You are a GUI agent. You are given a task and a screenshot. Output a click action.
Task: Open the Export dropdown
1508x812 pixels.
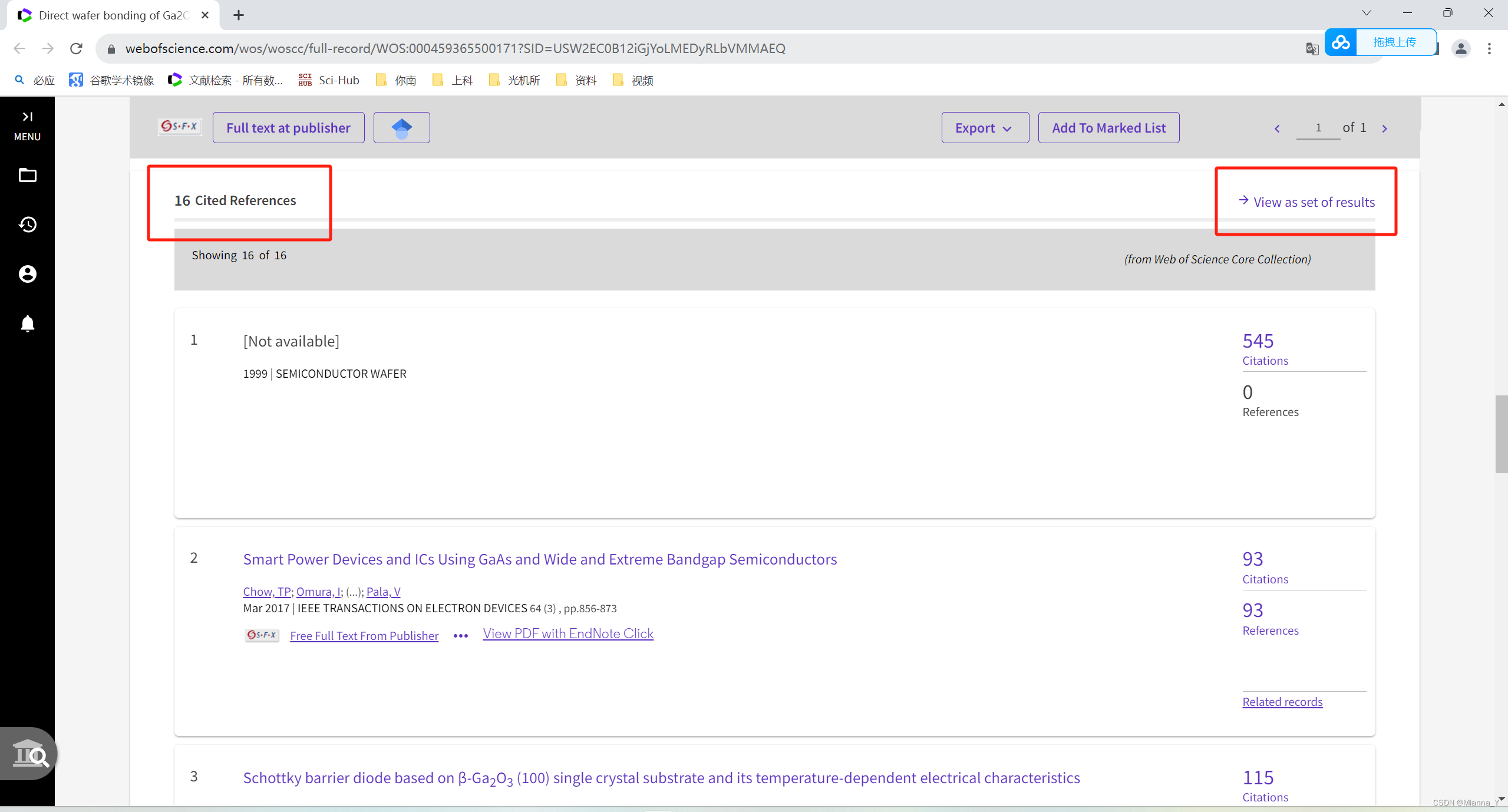coord(984,128)
